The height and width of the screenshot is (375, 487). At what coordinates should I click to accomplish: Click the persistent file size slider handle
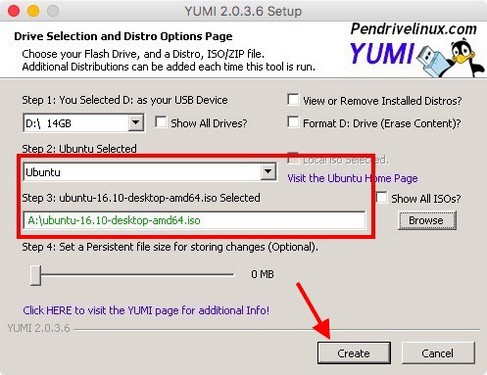(35, 275)
